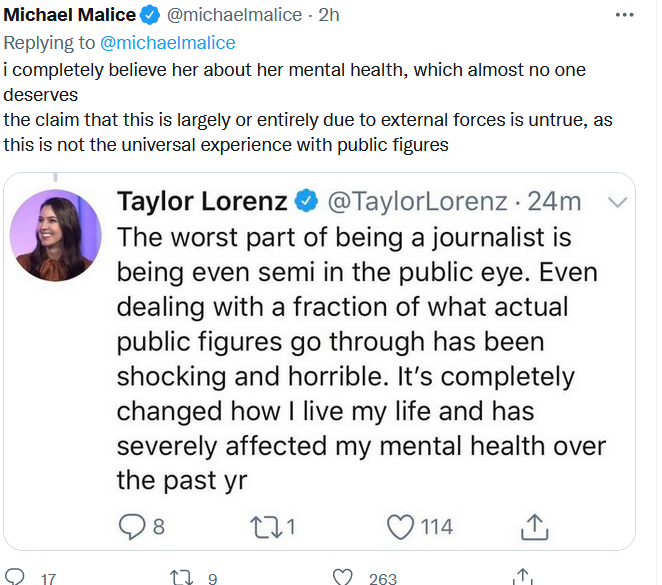
Task: Open Taylor Lorenz's profile picture
Action: point(56,236)
